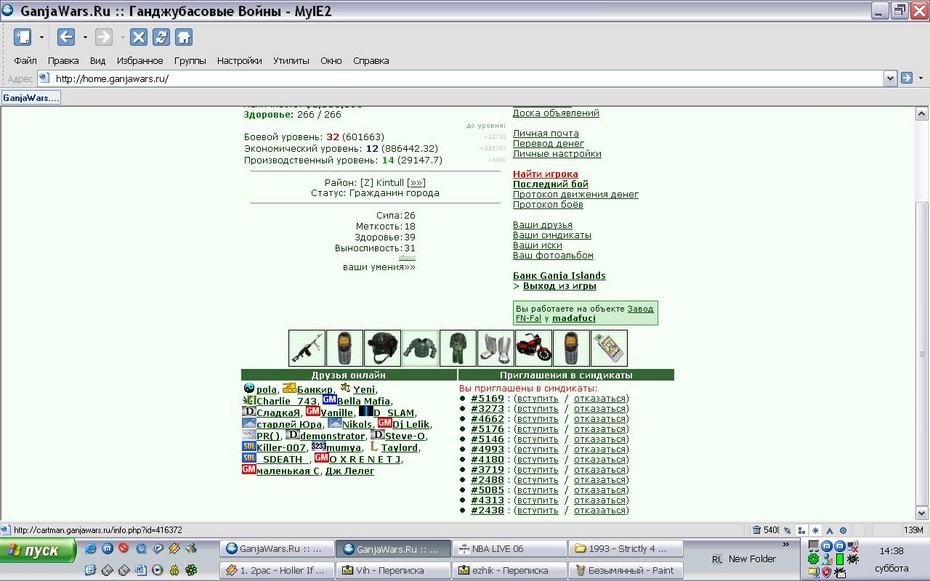Open the Последний бой link
The width and height of the screenshot is (930, 581).
coord(550,184)
